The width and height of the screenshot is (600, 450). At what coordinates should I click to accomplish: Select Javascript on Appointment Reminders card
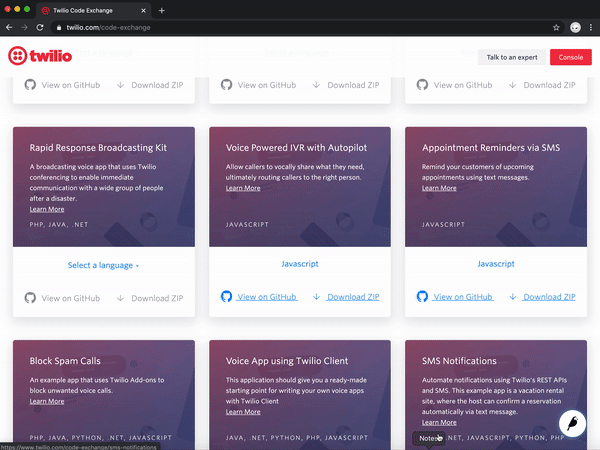click(496, 264)
